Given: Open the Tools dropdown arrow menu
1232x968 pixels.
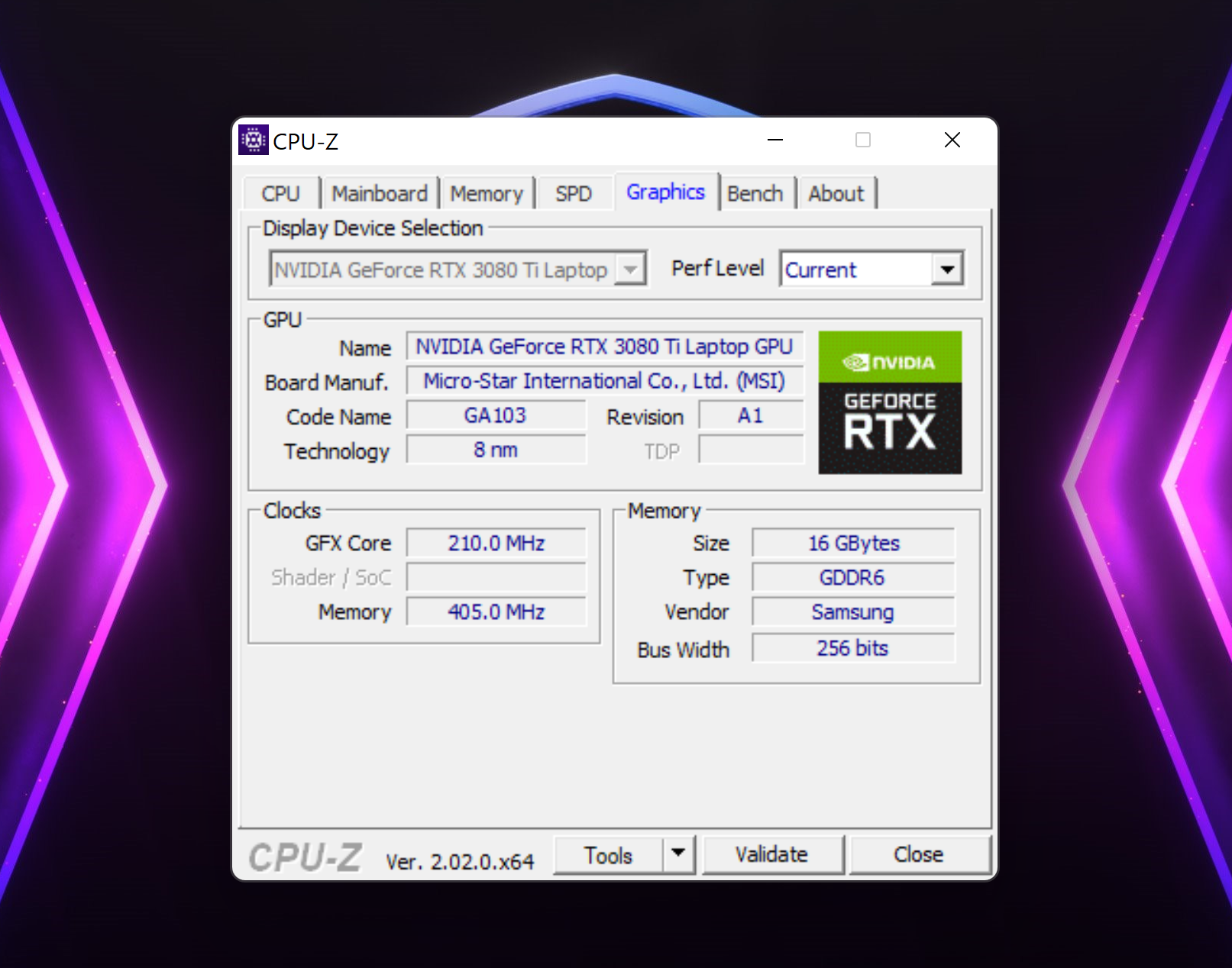Looking at the screenshot, I should (678, 855).
